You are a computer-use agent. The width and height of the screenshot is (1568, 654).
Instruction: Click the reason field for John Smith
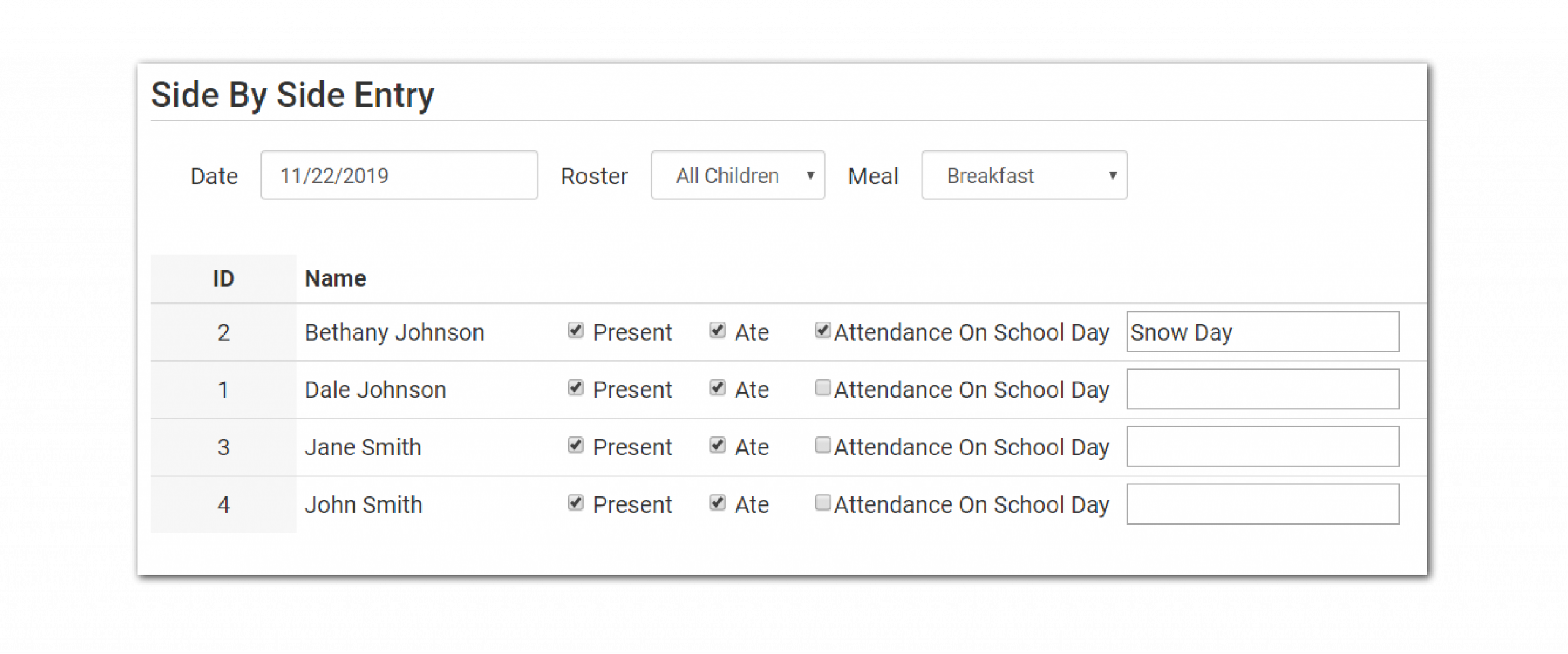(1262, 504)
